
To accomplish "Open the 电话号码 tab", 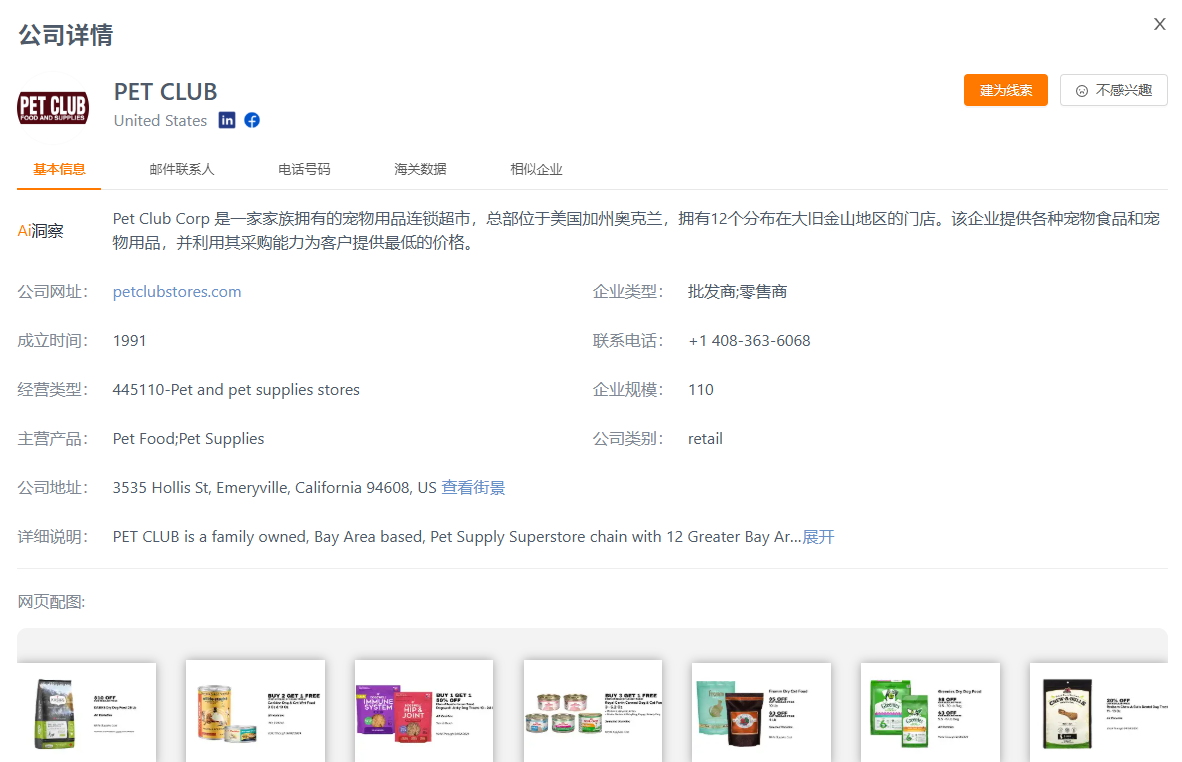I will pyautogui.click(x=304, y=169).
